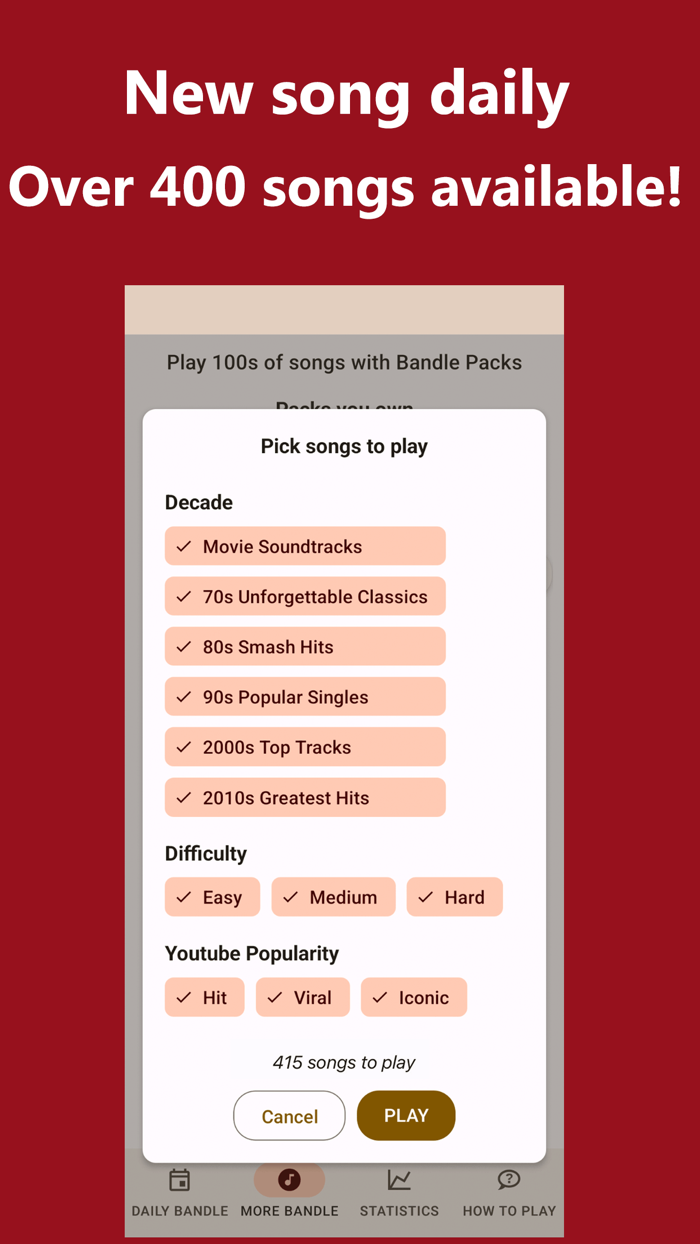Cancel the song selection dialog
The width and height of the screenshot is (700, 1244).
(289, 1116)
